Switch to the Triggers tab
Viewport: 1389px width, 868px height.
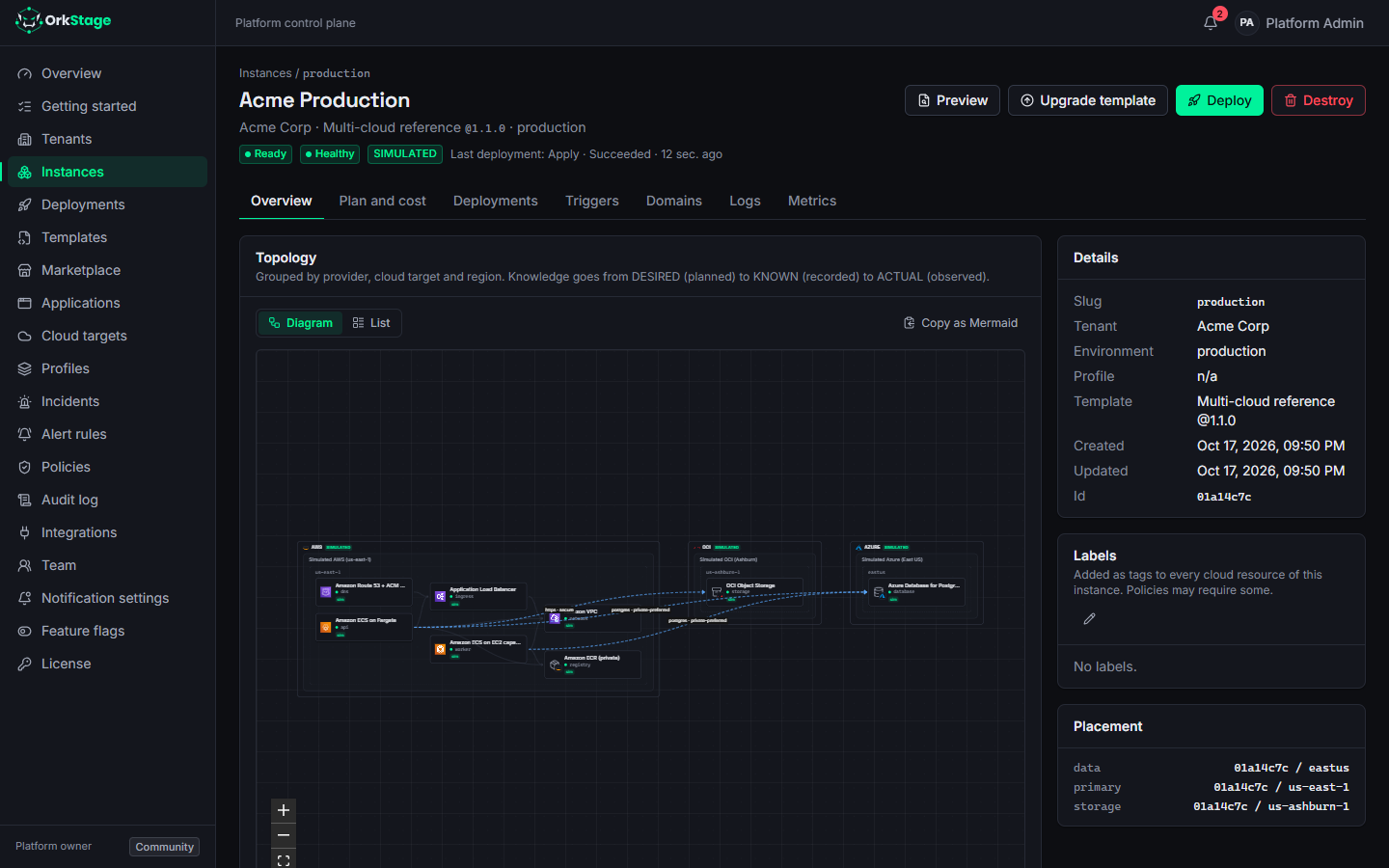tap(592, 201)
